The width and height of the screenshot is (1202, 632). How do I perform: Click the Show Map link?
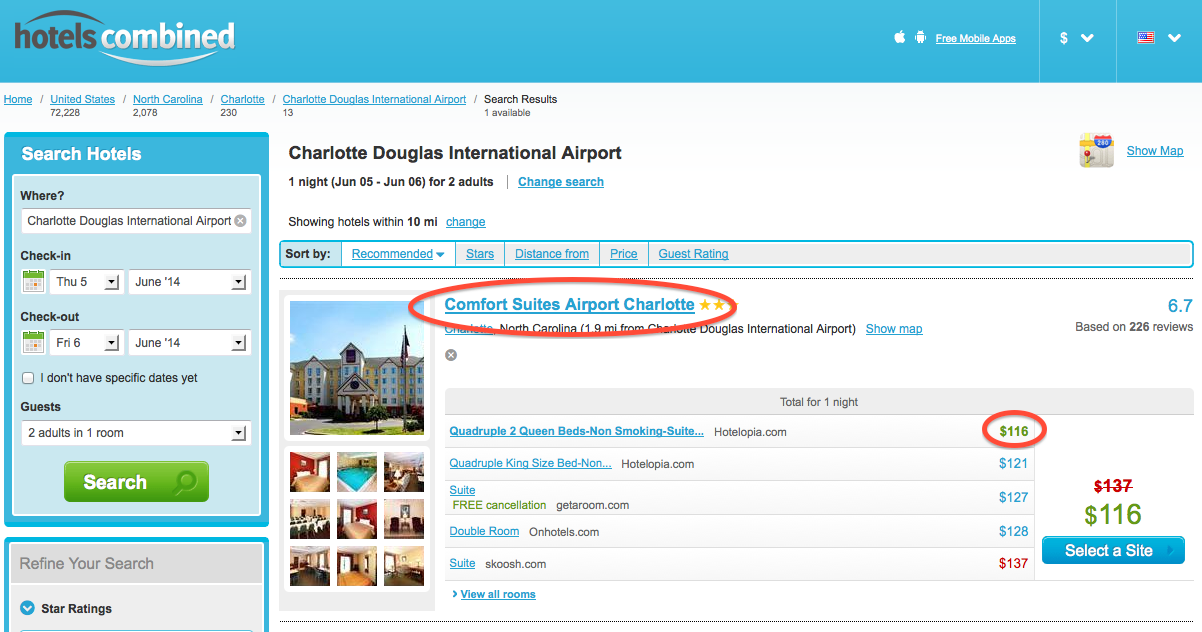point(1155,151)
